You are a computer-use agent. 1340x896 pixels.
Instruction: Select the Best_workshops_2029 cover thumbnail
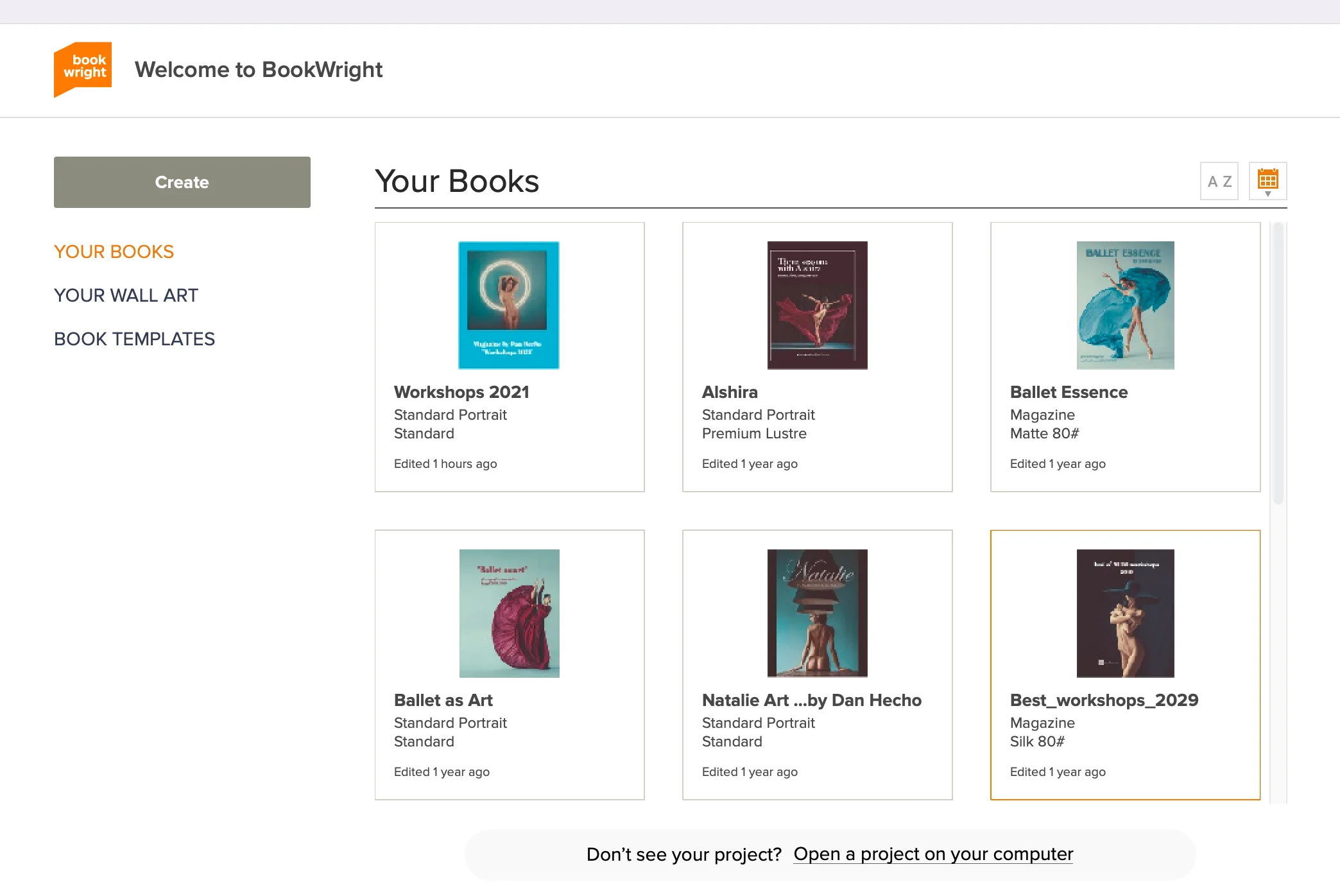click(1125, 614)
